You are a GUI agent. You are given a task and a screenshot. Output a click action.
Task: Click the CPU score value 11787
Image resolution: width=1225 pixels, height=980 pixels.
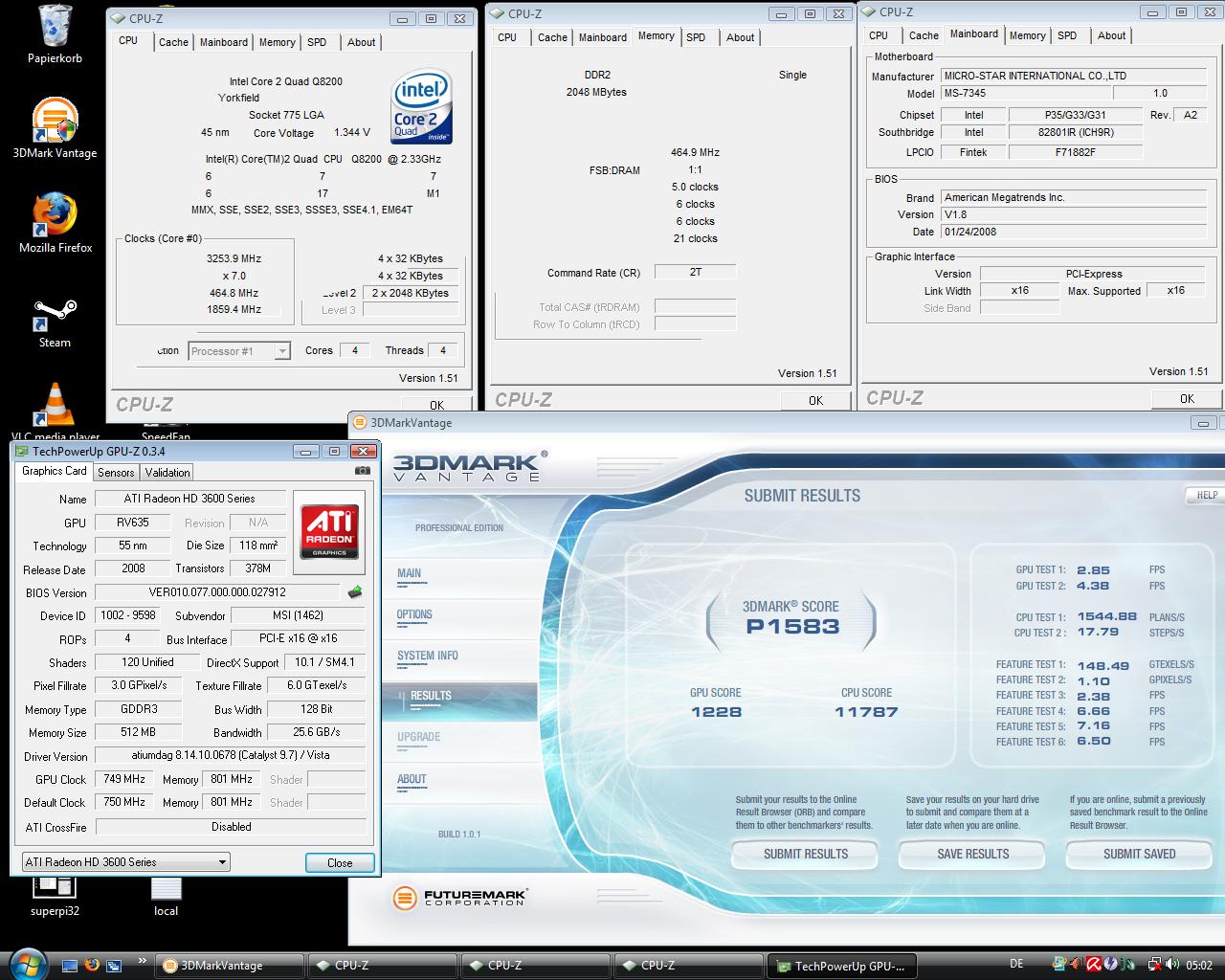pos(866,712)
